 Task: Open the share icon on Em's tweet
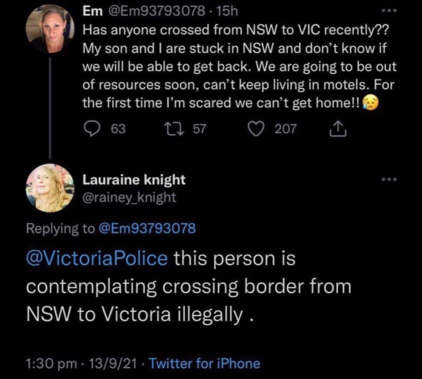point(338,129)
